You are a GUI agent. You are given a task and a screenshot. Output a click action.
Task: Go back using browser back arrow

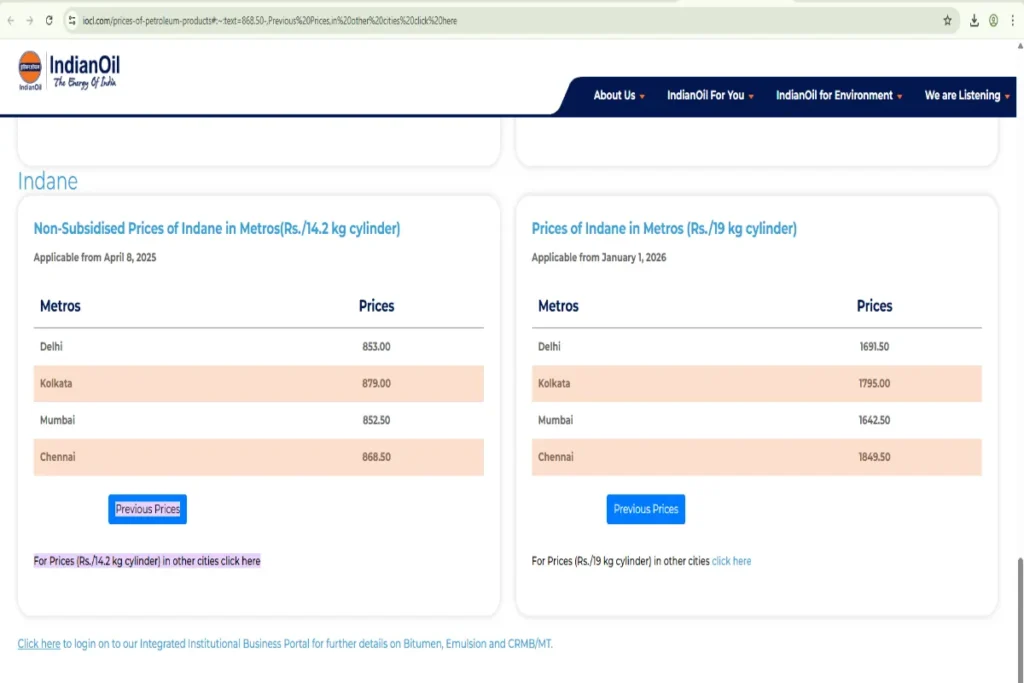tap(11, 20)
